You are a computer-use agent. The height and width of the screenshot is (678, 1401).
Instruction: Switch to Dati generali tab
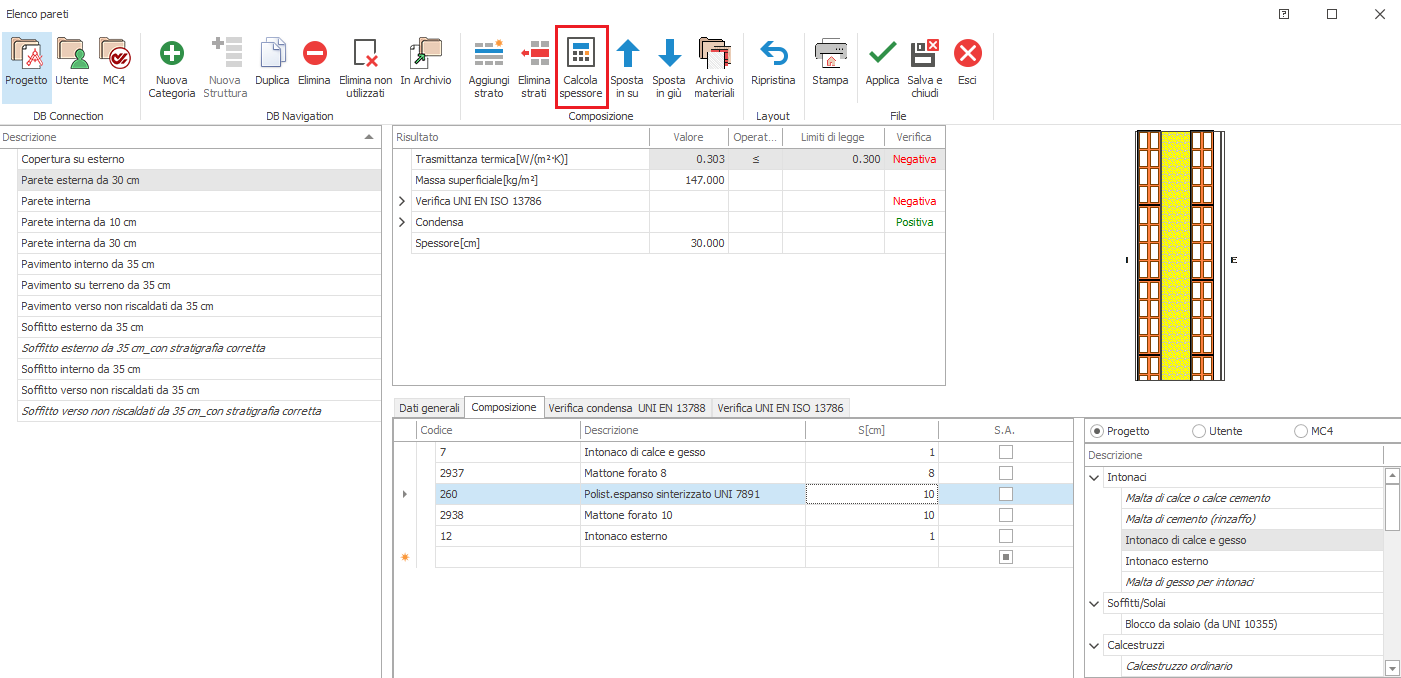coord(429,408)
